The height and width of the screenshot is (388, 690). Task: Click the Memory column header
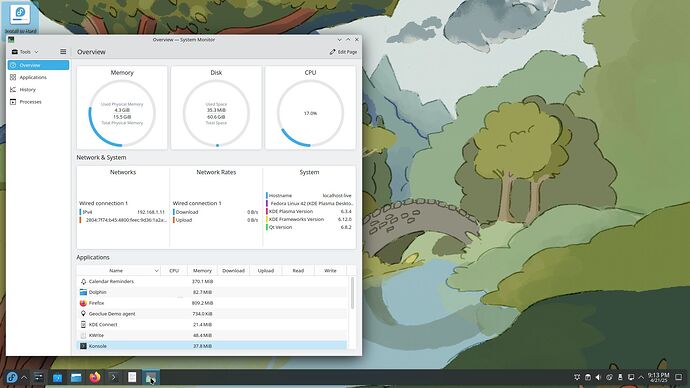pyautogui.click(x=202, y=271)
